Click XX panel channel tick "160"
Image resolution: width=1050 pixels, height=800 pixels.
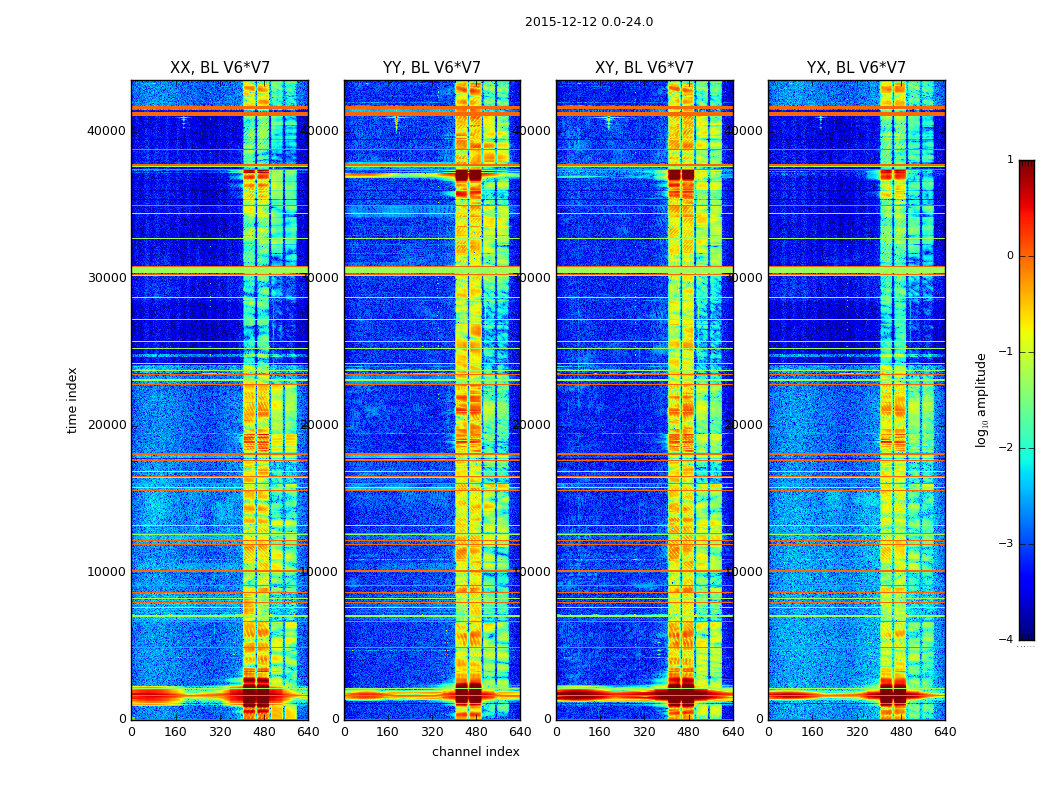point(175,732)
